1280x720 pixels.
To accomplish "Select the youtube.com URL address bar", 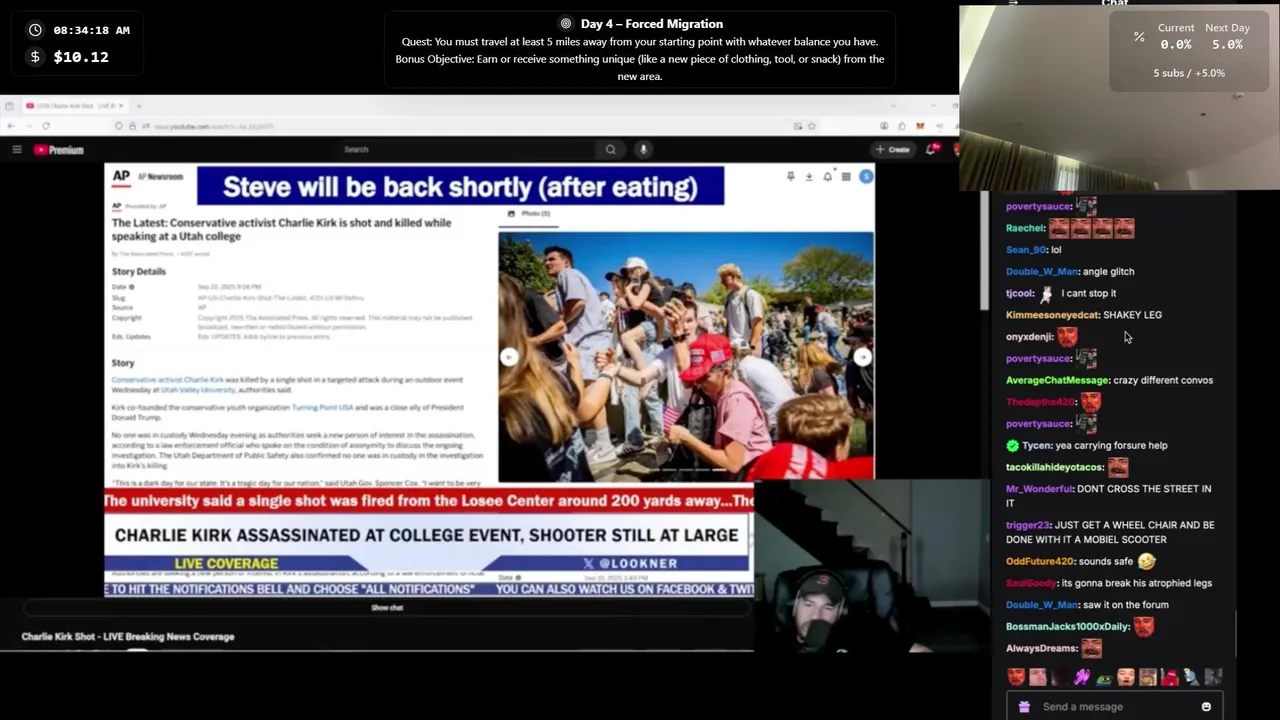I will click(x=214, y=126).
